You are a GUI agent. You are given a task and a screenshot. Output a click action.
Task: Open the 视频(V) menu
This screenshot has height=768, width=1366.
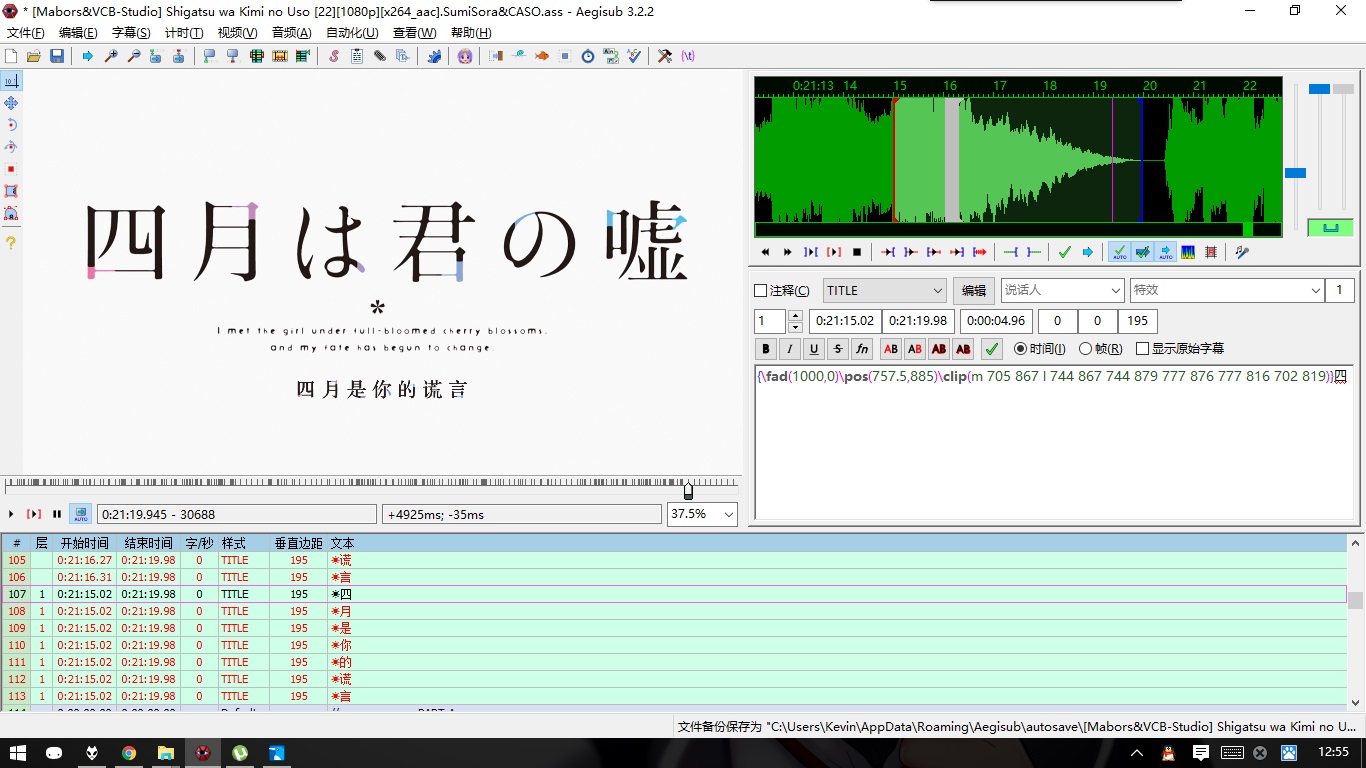point(237,33)
